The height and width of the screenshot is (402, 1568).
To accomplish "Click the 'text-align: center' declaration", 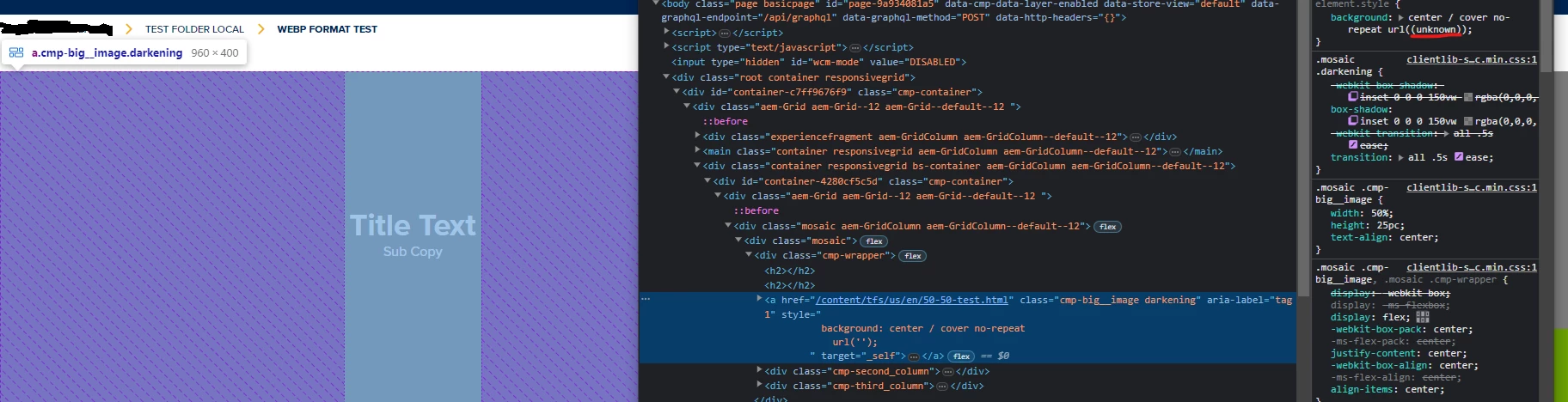I will [x=1384, y=237].
